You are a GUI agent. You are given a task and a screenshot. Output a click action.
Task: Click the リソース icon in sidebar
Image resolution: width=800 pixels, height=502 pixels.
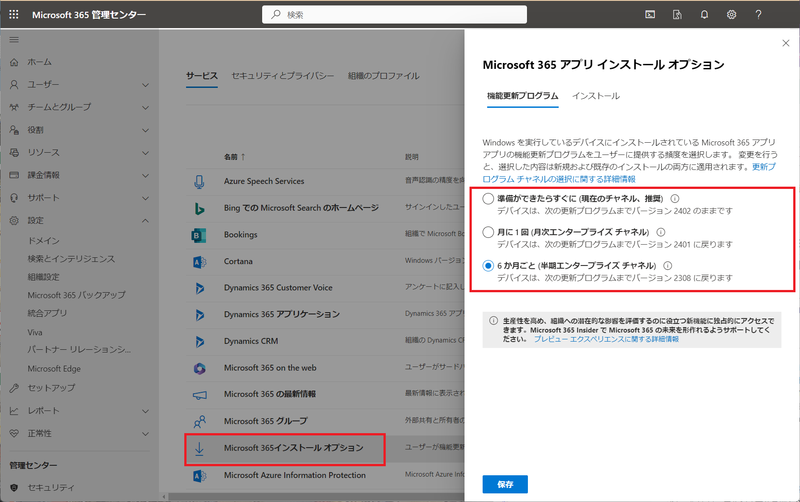14,153
